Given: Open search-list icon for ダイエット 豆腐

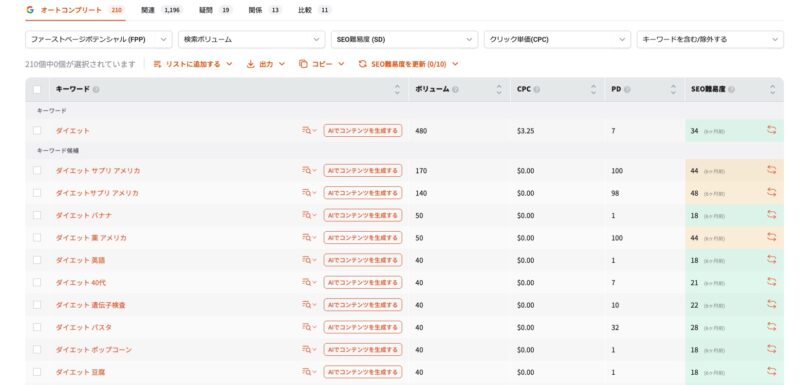Looking at the screenshot, I should click(x=309, y=372).
